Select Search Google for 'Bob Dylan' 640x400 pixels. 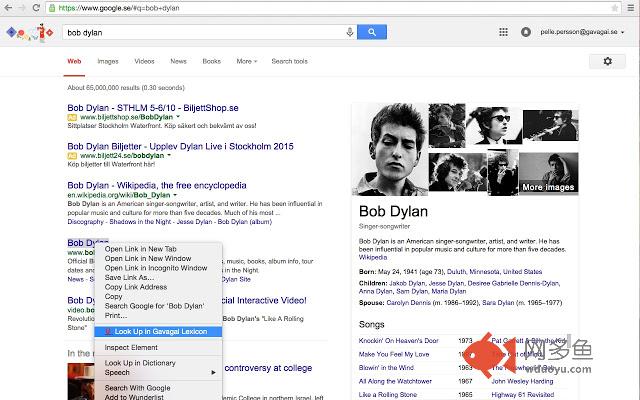pos(158,306)
